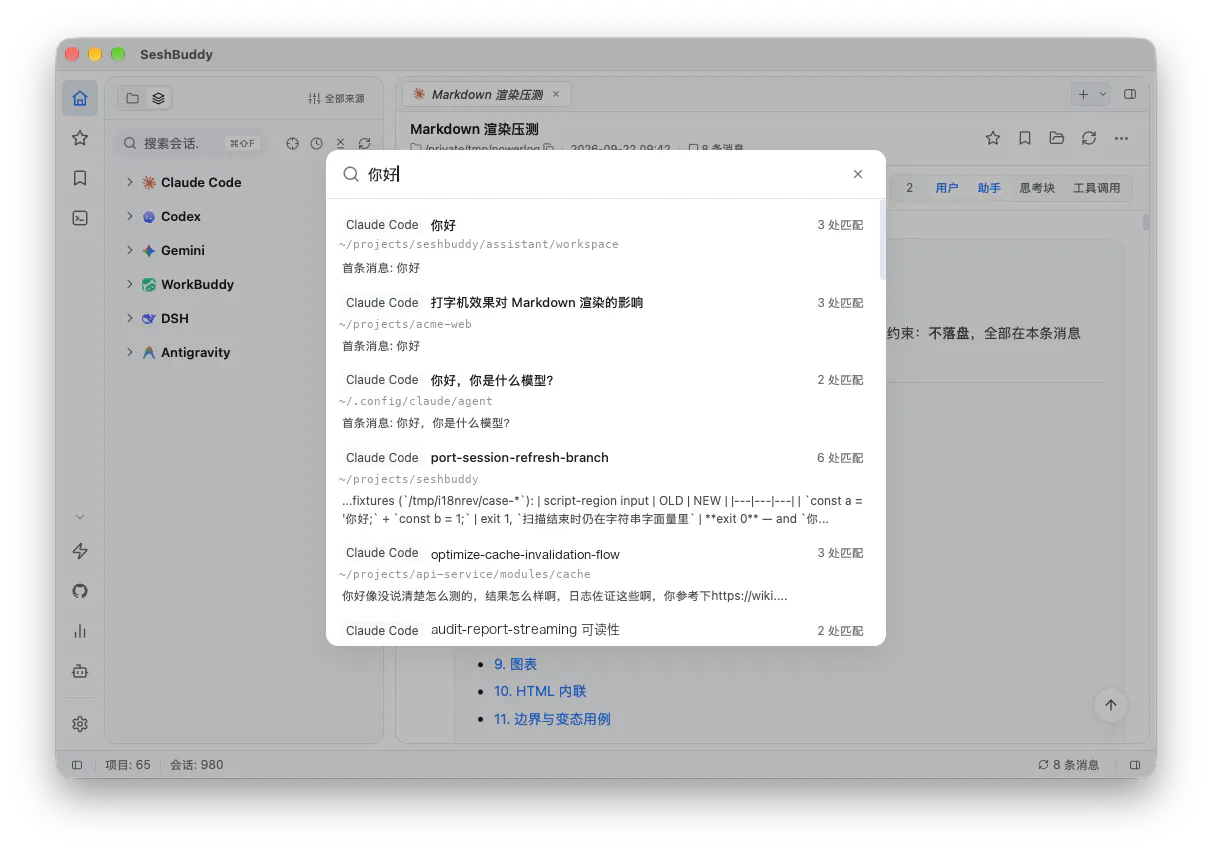
Task: Collapse all groups with the X-lines icon
Action: pos(340,143)
